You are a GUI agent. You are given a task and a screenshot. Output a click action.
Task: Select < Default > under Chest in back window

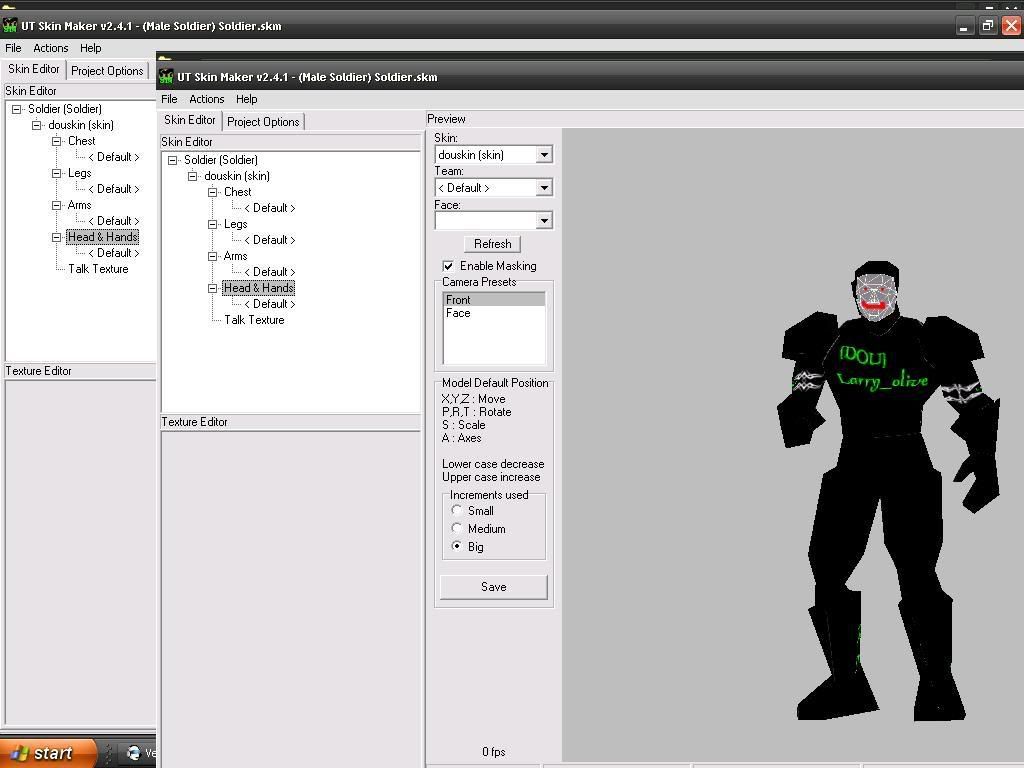(x=114, y=157)
